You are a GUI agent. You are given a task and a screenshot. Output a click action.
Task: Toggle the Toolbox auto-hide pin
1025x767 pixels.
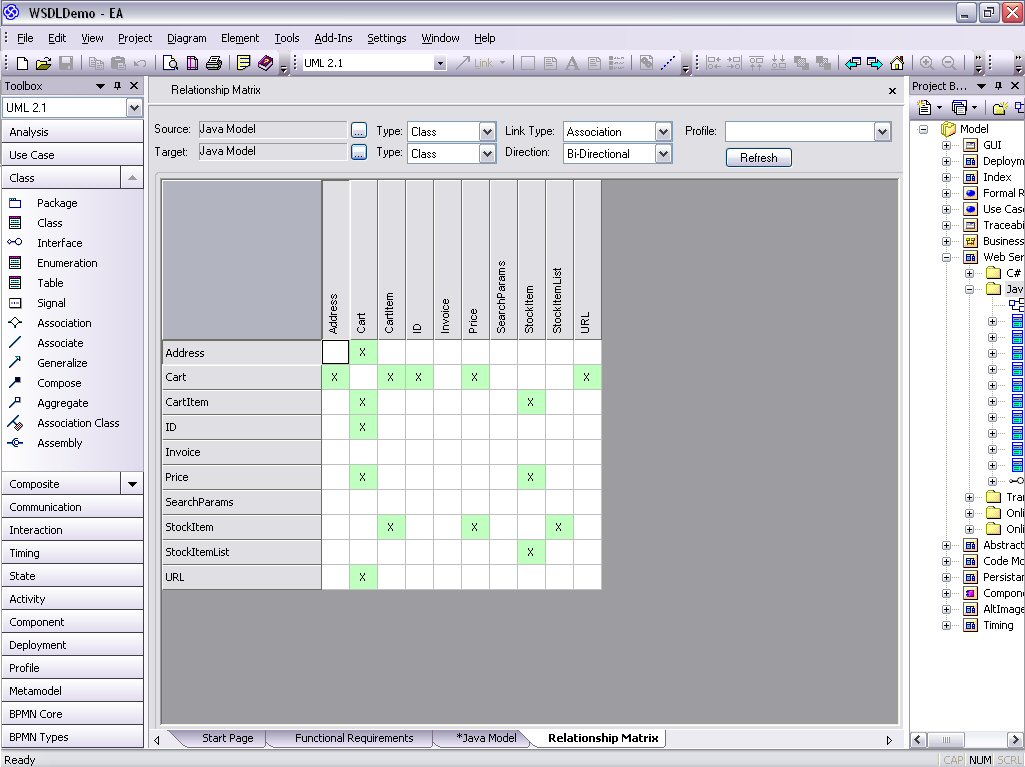117,87
